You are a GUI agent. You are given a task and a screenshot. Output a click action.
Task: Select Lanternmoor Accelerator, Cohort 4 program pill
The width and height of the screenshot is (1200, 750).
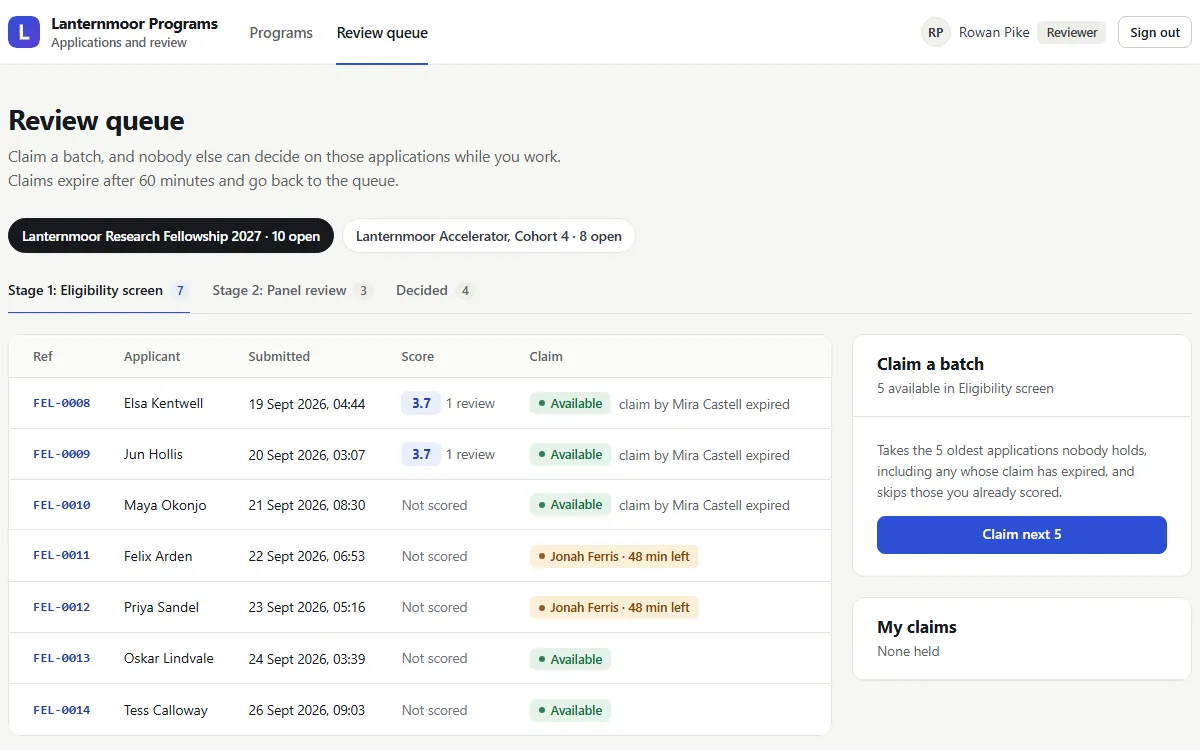coord(489,236)
